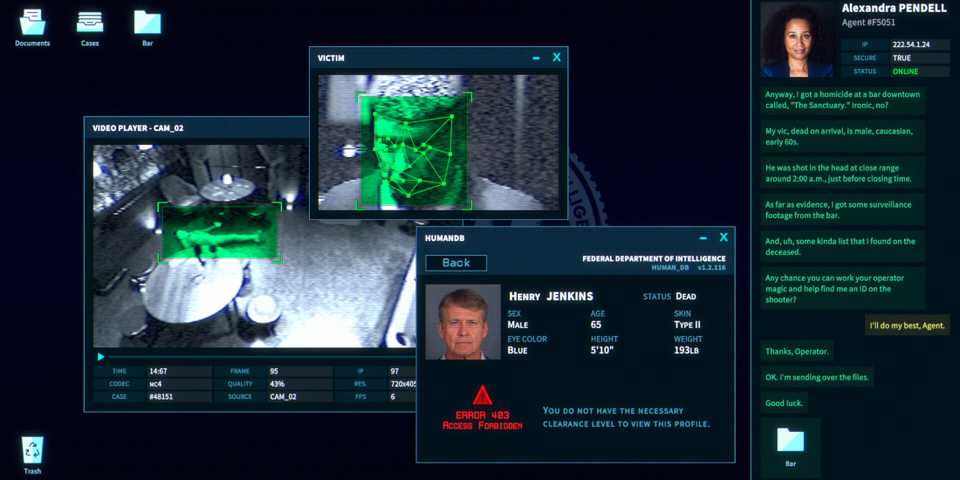Click the "OK. I'm sending over the files." message
960x480 pixels.
point(817,377)
